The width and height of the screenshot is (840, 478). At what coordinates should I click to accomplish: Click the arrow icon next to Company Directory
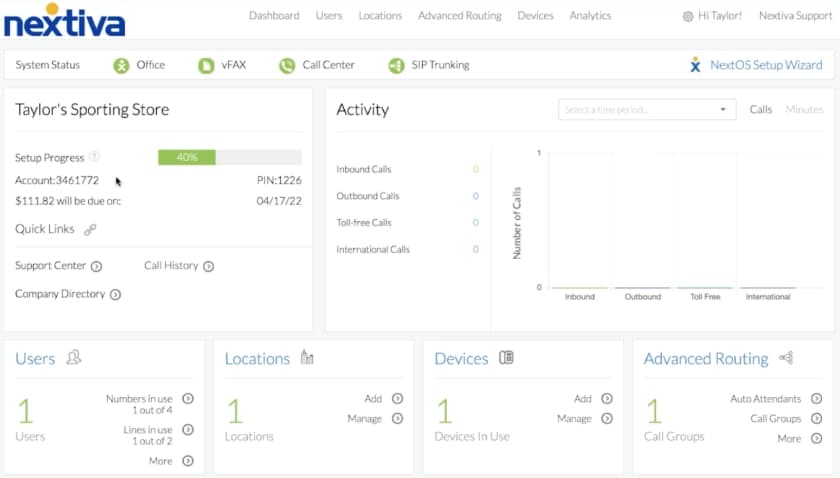coord(116,295)
